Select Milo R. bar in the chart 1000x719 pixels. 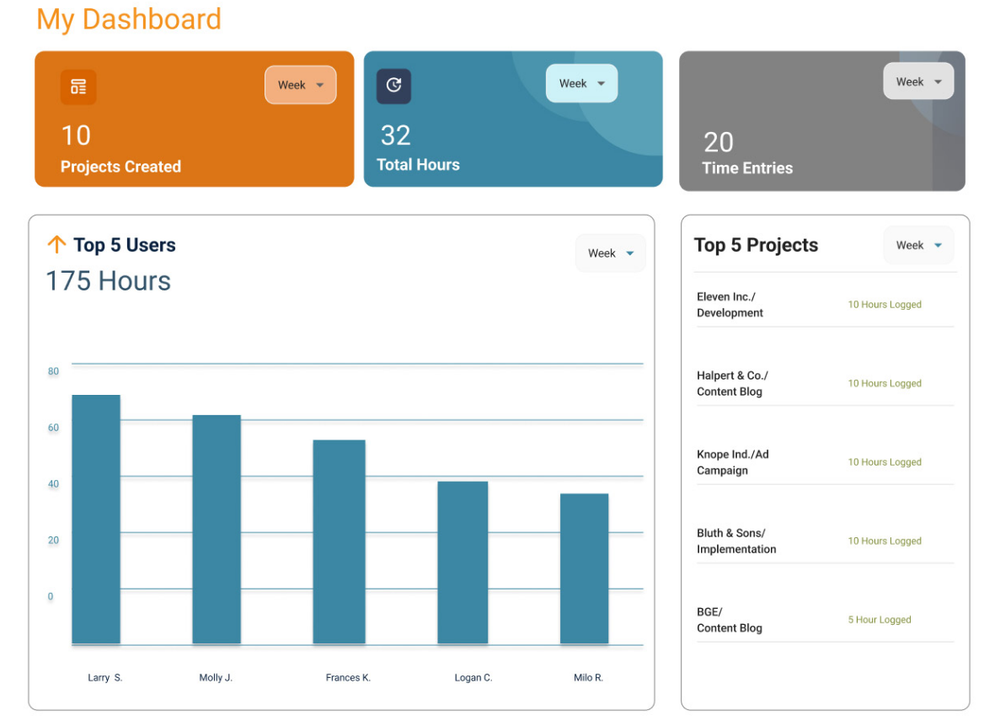(584, 568)
